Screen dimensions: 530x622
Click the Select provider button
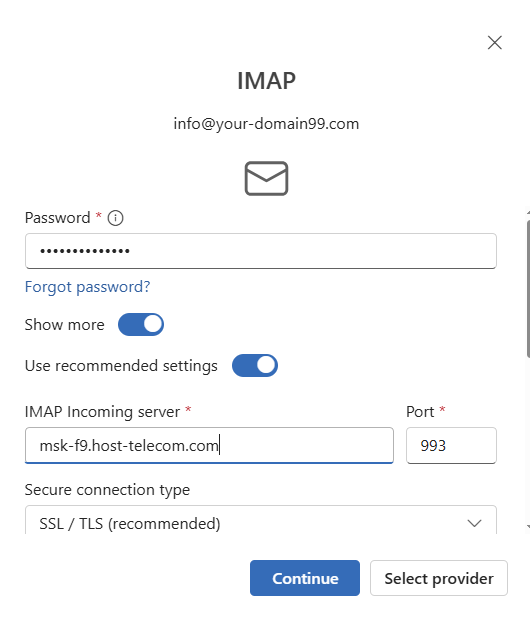tap(439, 578)
